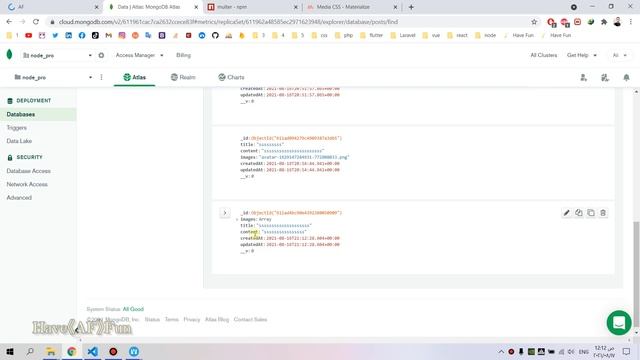Open Database Access in the sidebar
The image size is (640, 360).
[29, 171]
